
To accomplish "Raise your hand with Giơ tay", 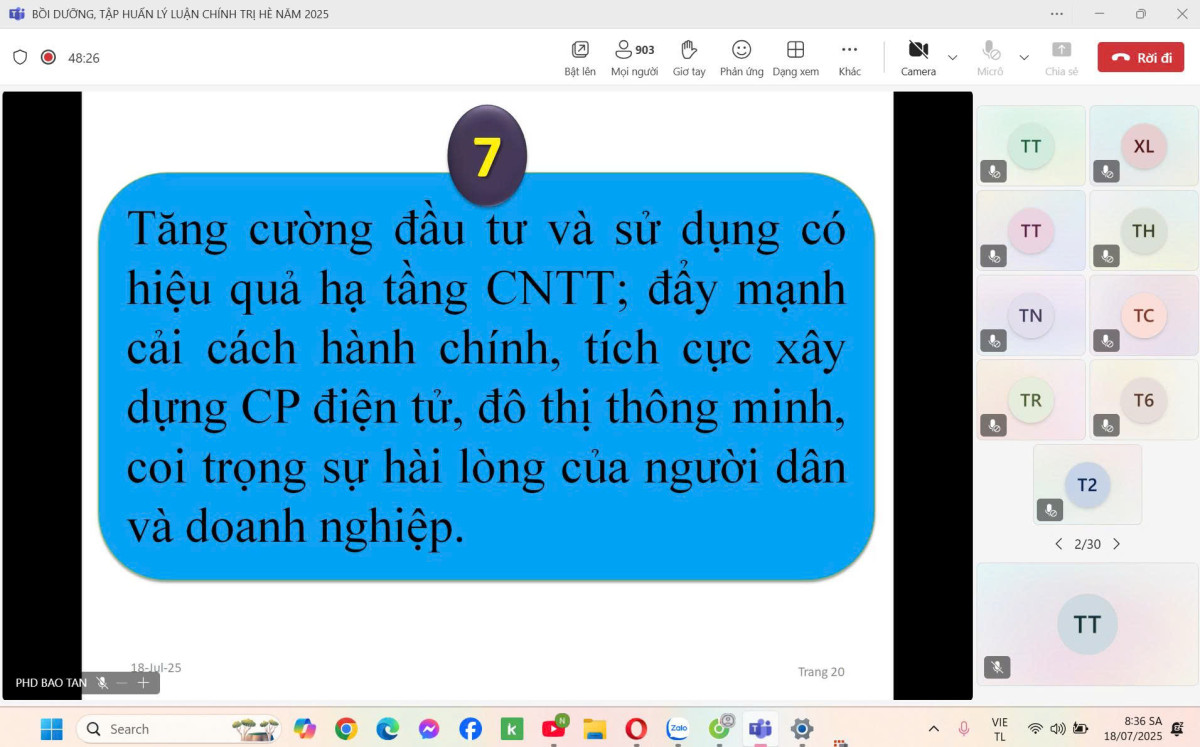I will point(688,57).
